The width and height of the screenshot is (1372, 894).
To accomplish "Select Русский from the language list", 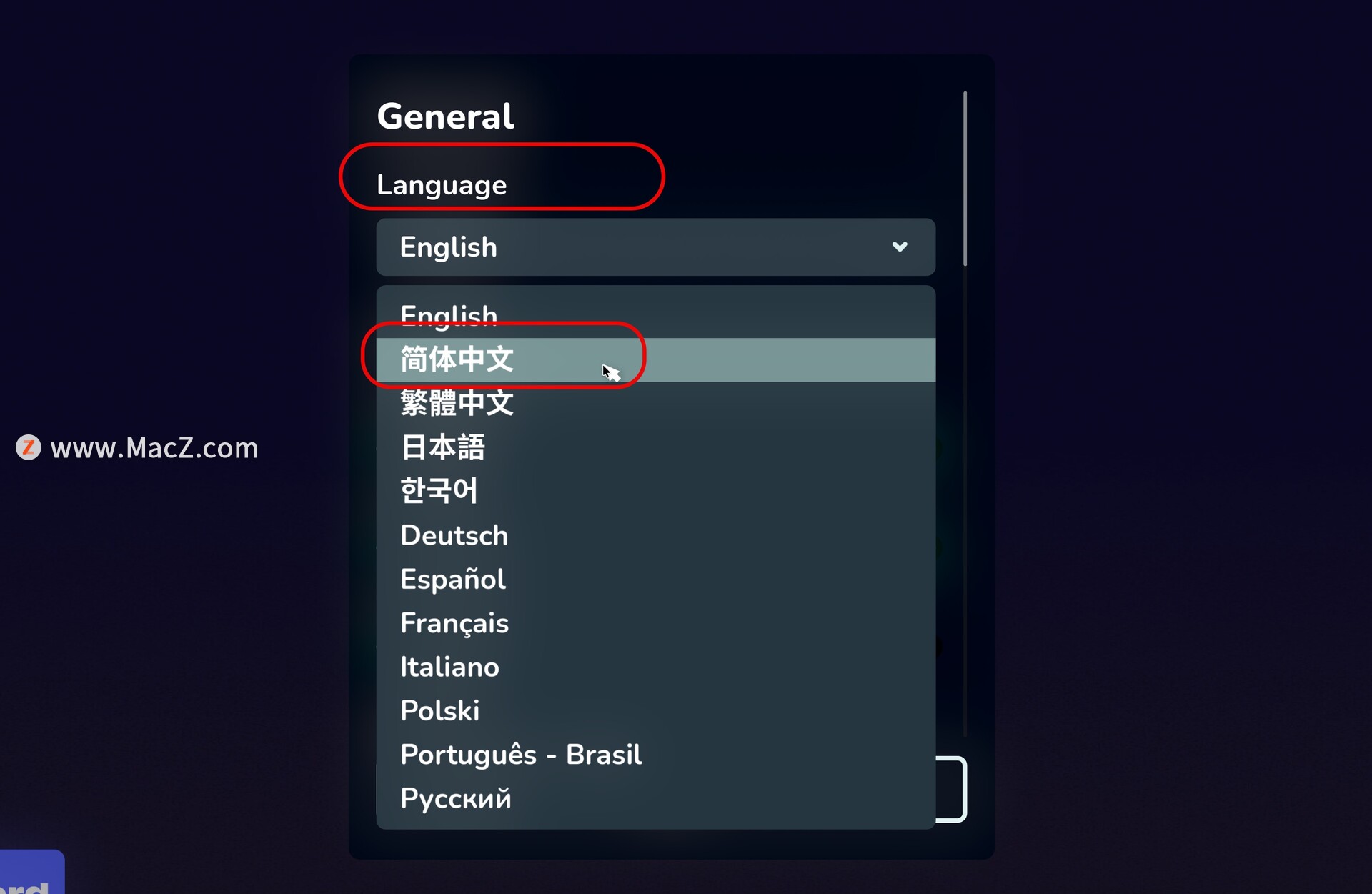I will (456, 798).
